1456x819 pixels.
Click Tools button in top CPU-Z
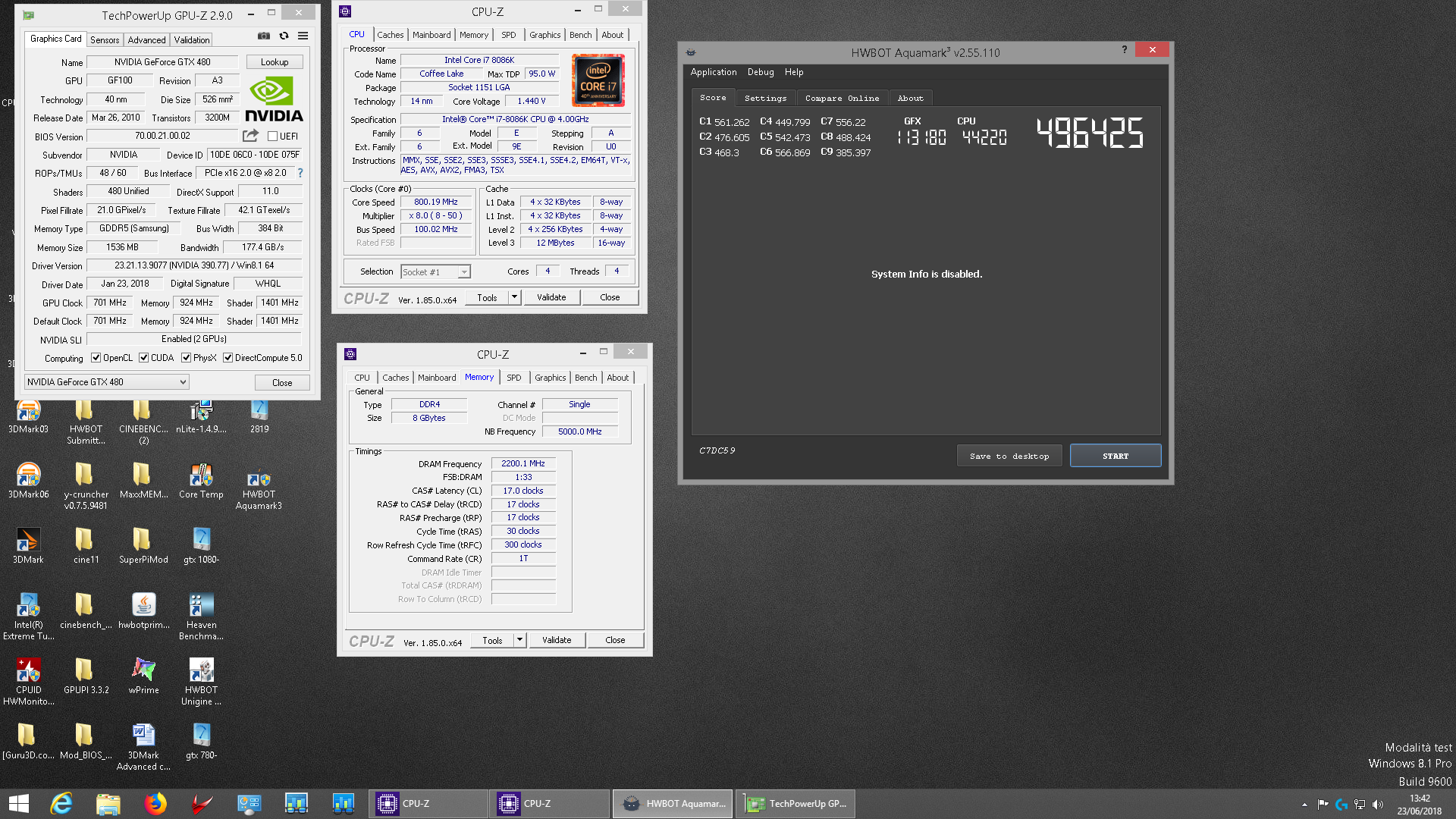[x=487, y=297]
